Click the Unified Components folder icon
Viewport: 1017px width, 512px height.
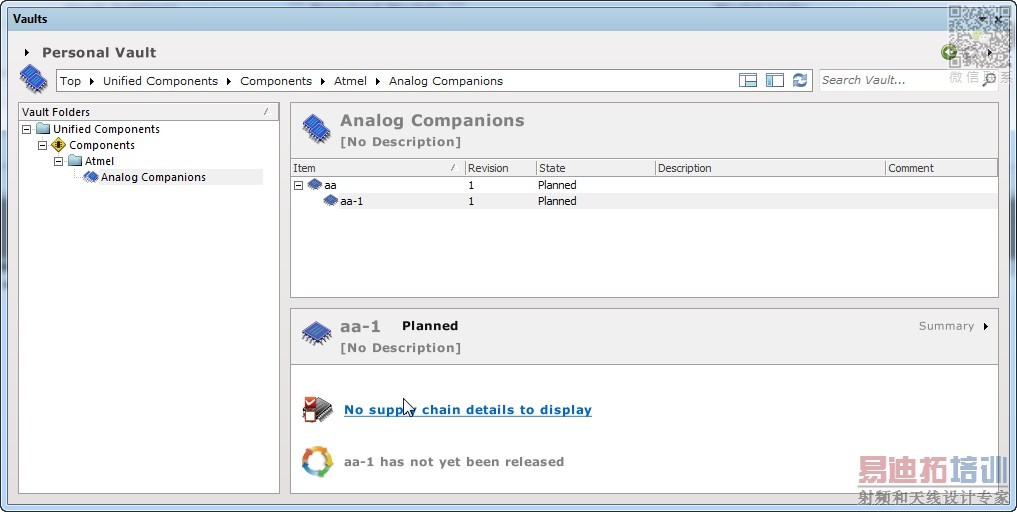click(43, 128)
